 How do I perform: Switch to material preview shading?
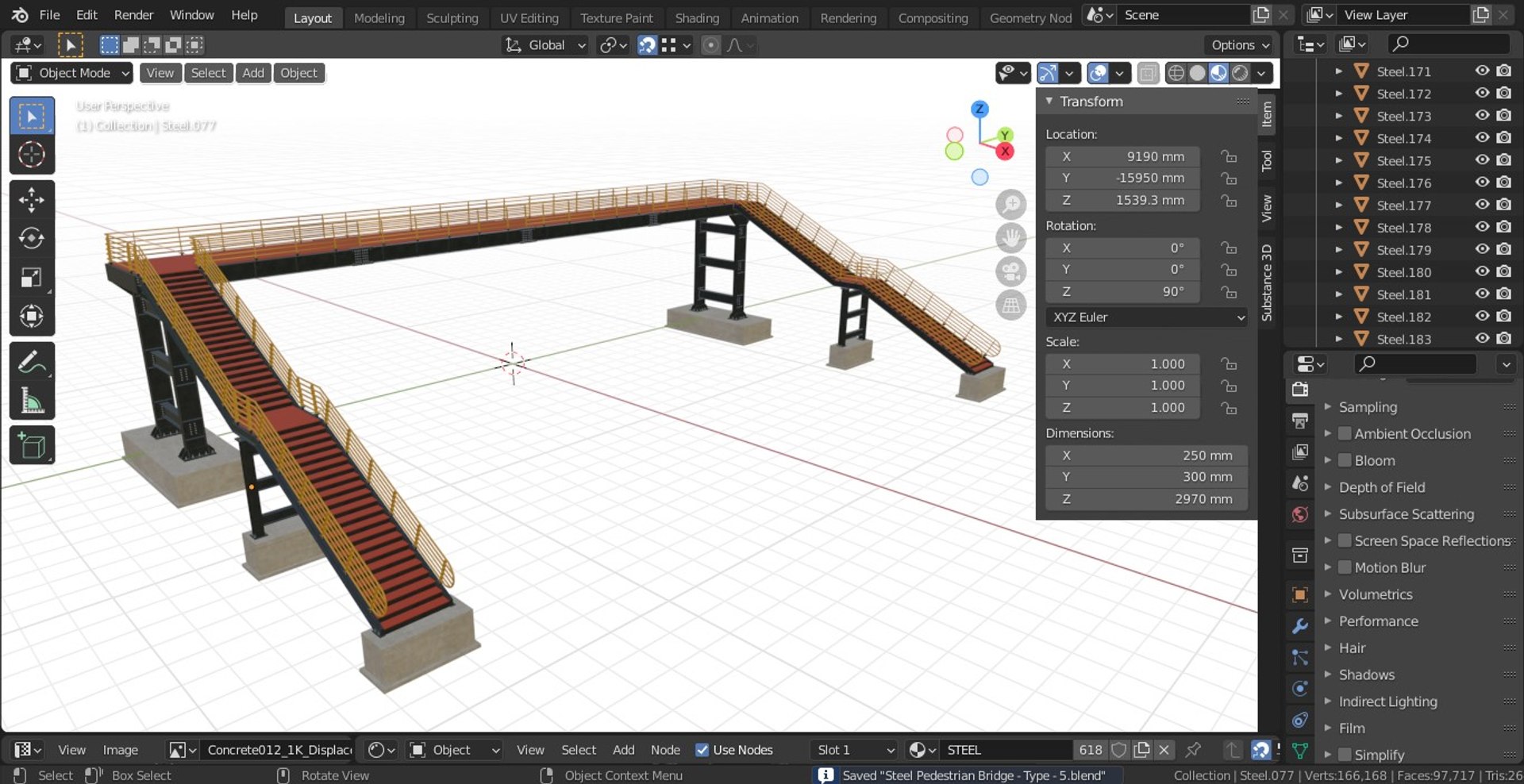click(x=1218, y=73)
